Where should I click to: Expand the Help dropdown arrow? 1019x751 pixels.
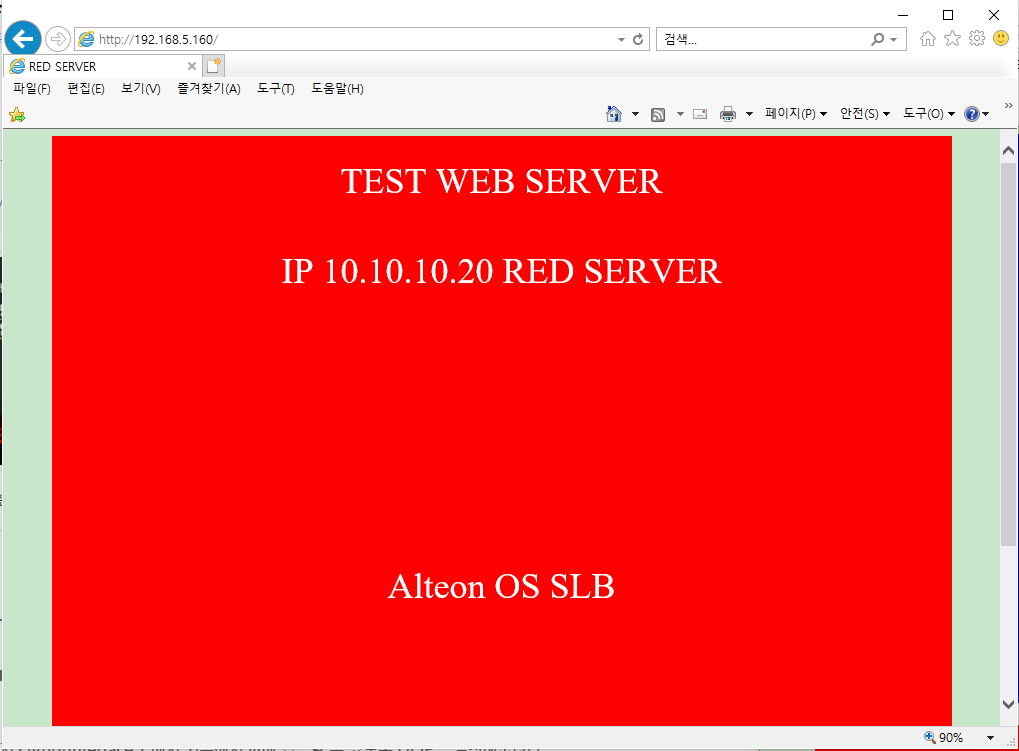[985, 114]
